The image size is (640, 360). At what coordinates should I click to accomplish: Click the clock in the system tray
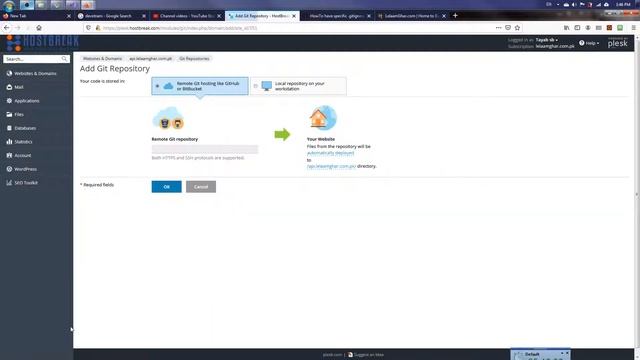623,4
